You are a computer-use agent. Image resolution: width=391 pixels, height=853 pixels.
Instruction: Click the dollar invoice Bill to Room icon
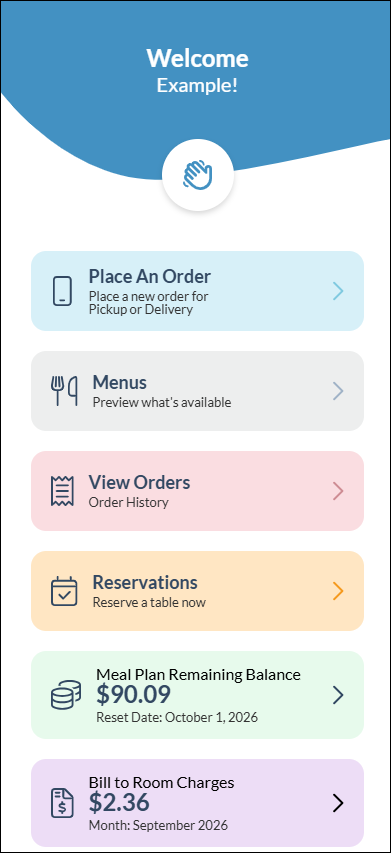point(62,803)
